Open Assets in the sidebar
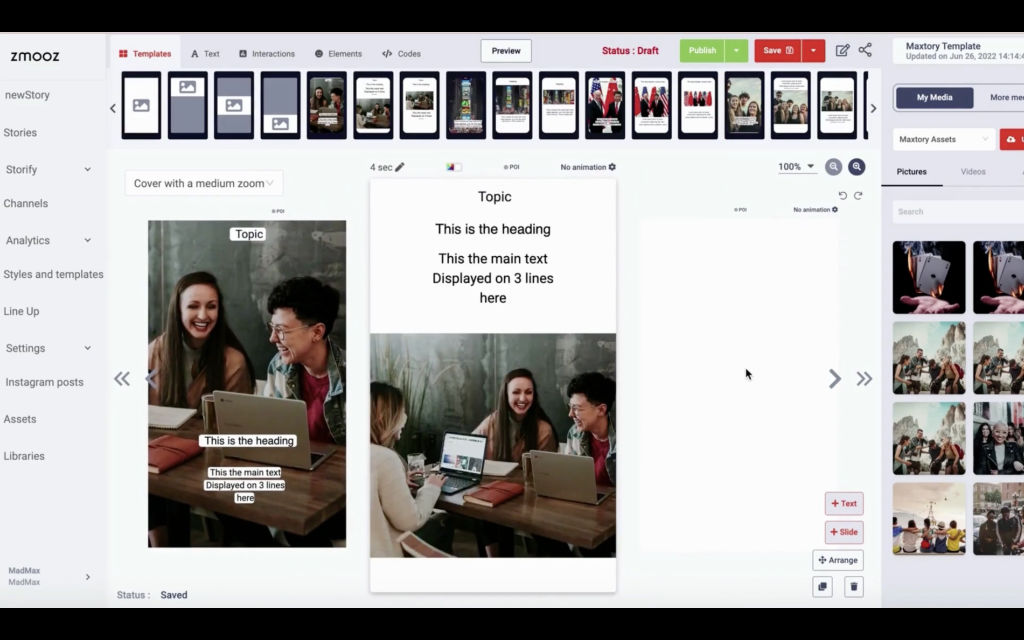This screenshot has width=1024, height=640. (x=20, y=419)
